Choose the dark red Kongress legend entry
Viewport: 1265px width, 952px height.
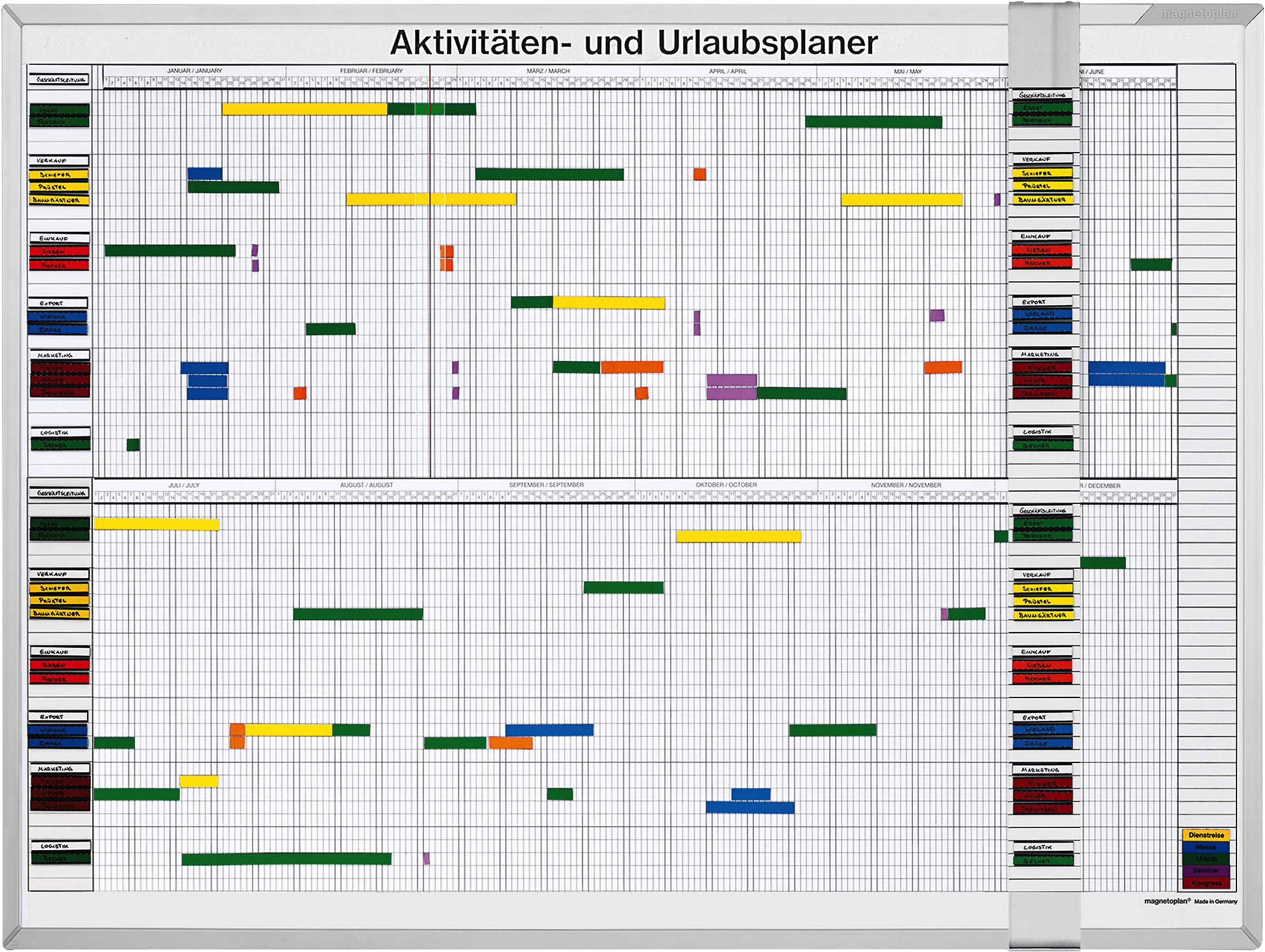(x=1206, y=883)
